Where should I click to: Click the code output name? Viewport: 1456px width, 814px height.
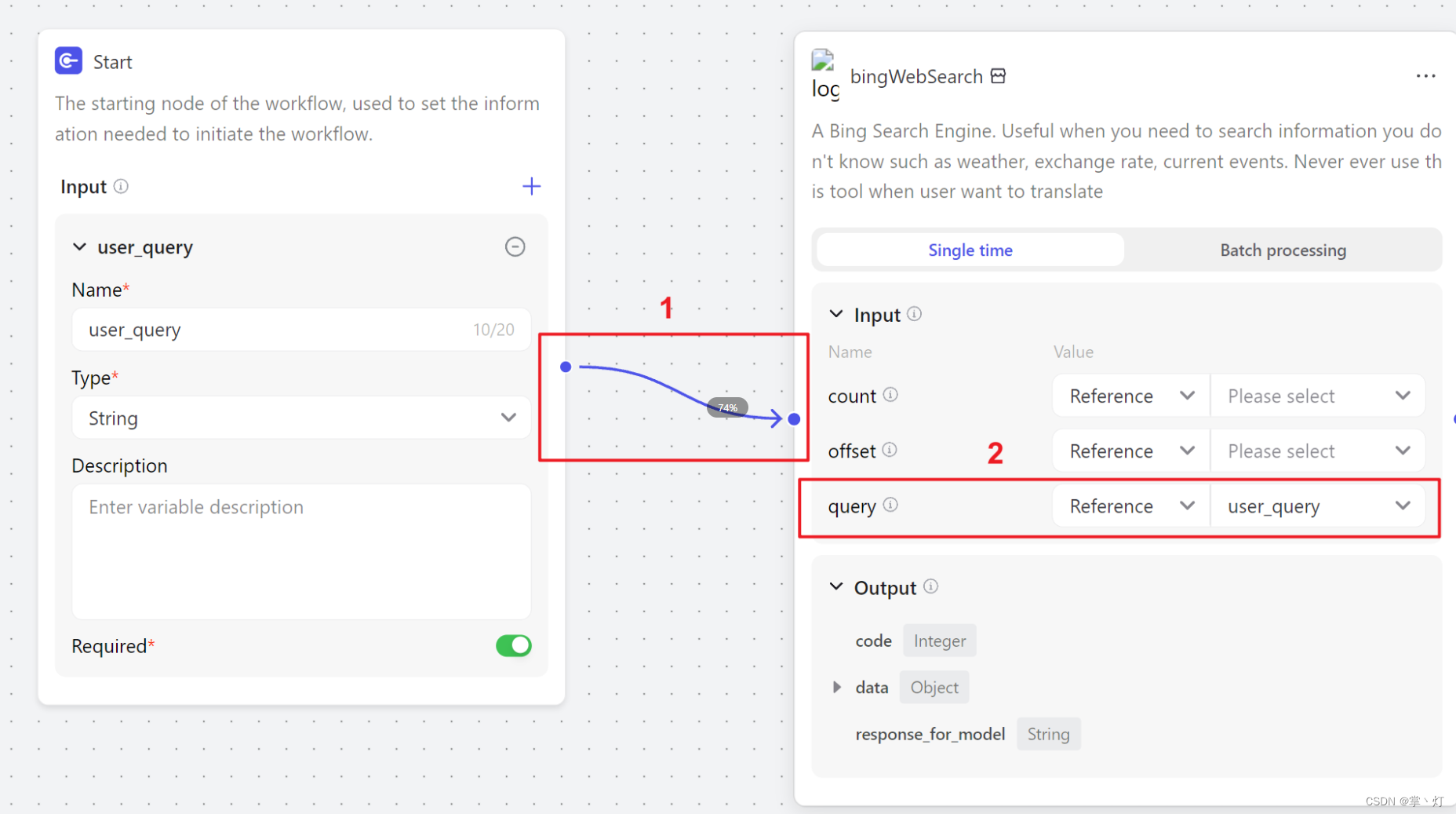point(873,641)
